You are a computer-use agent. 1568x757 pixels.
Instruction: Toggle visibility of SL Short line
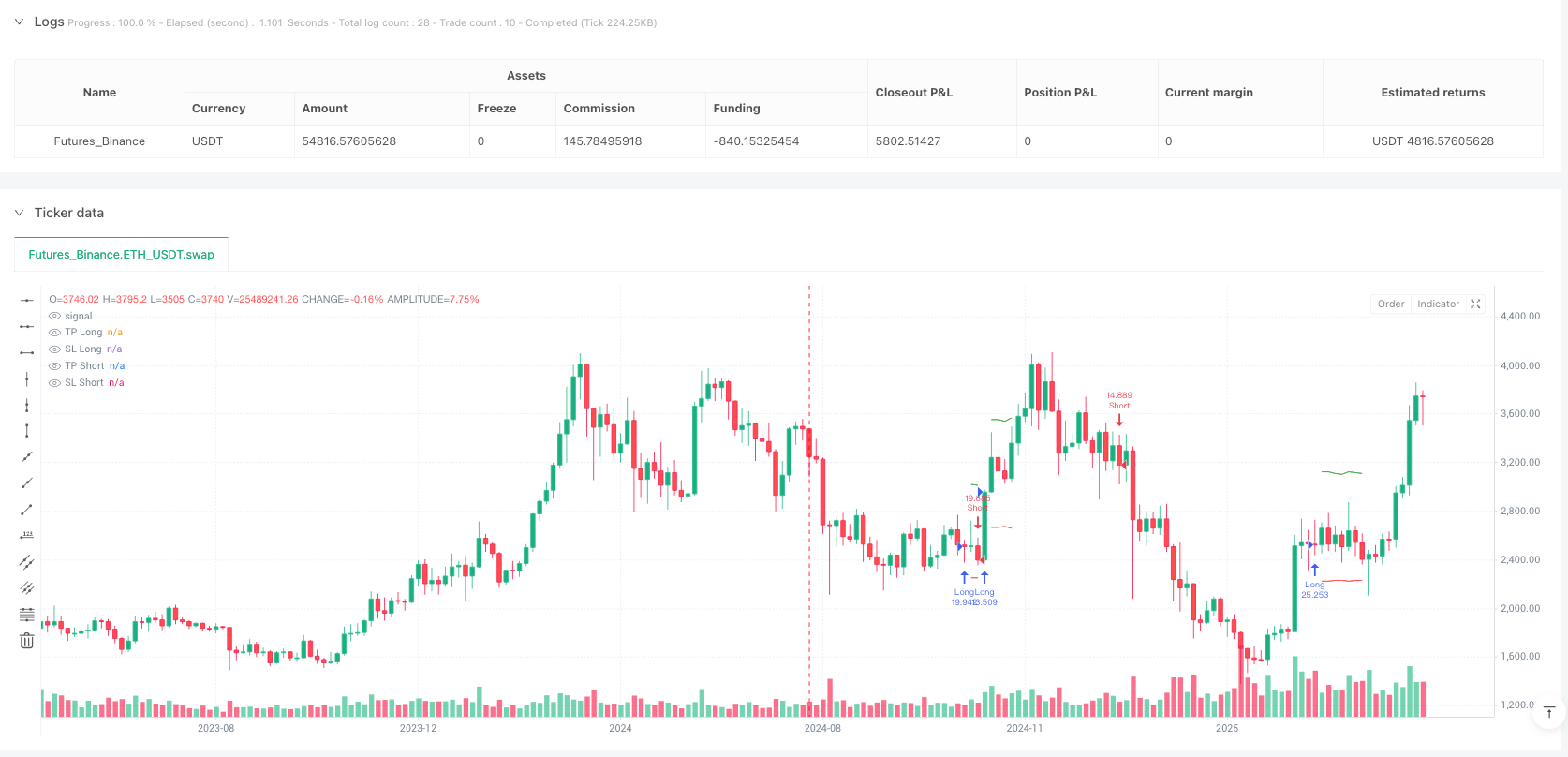tap(54, 383)
